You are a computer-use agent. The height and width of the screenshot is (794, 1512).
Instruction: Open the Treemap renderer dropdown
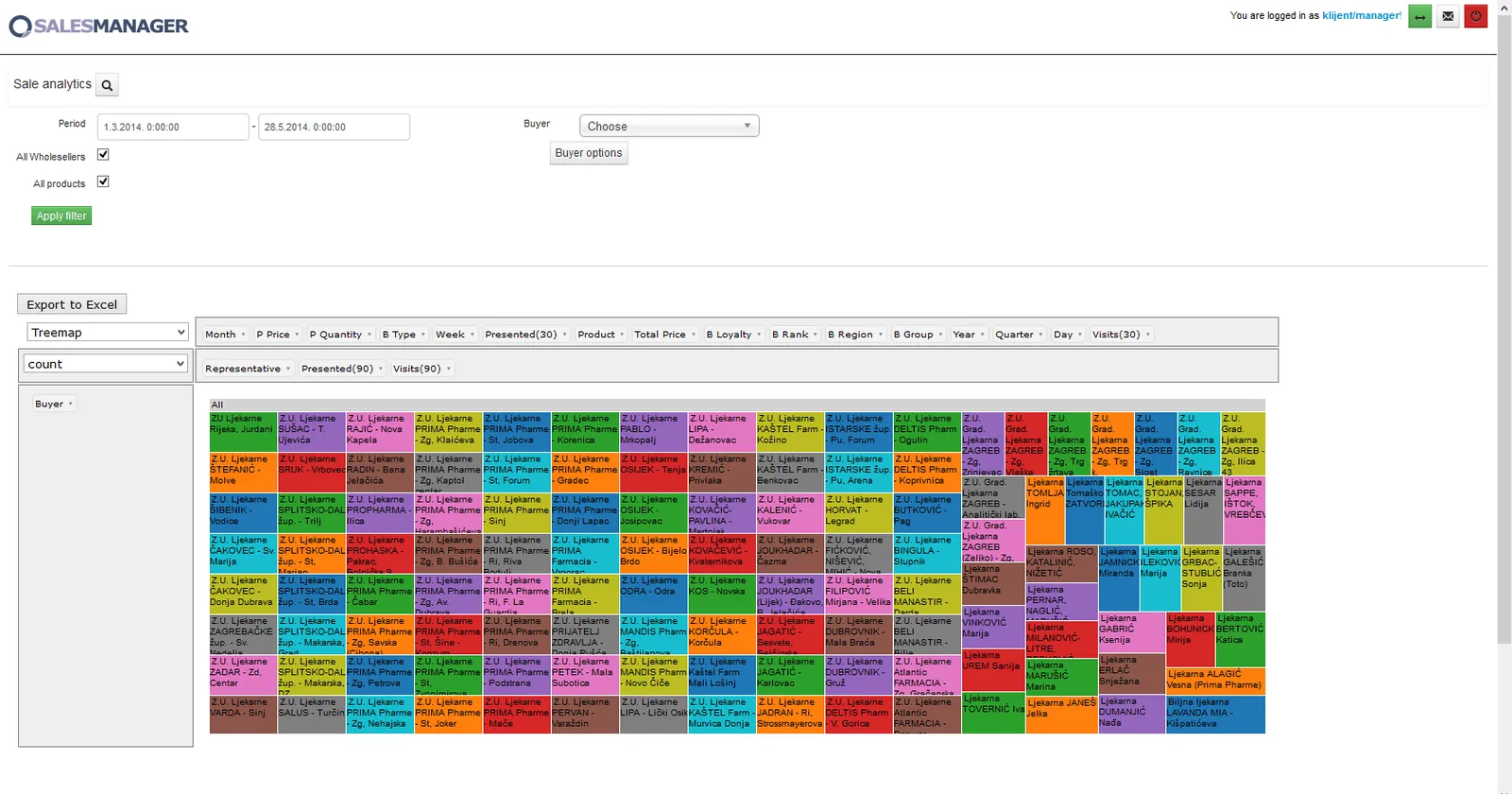[107, 332]
